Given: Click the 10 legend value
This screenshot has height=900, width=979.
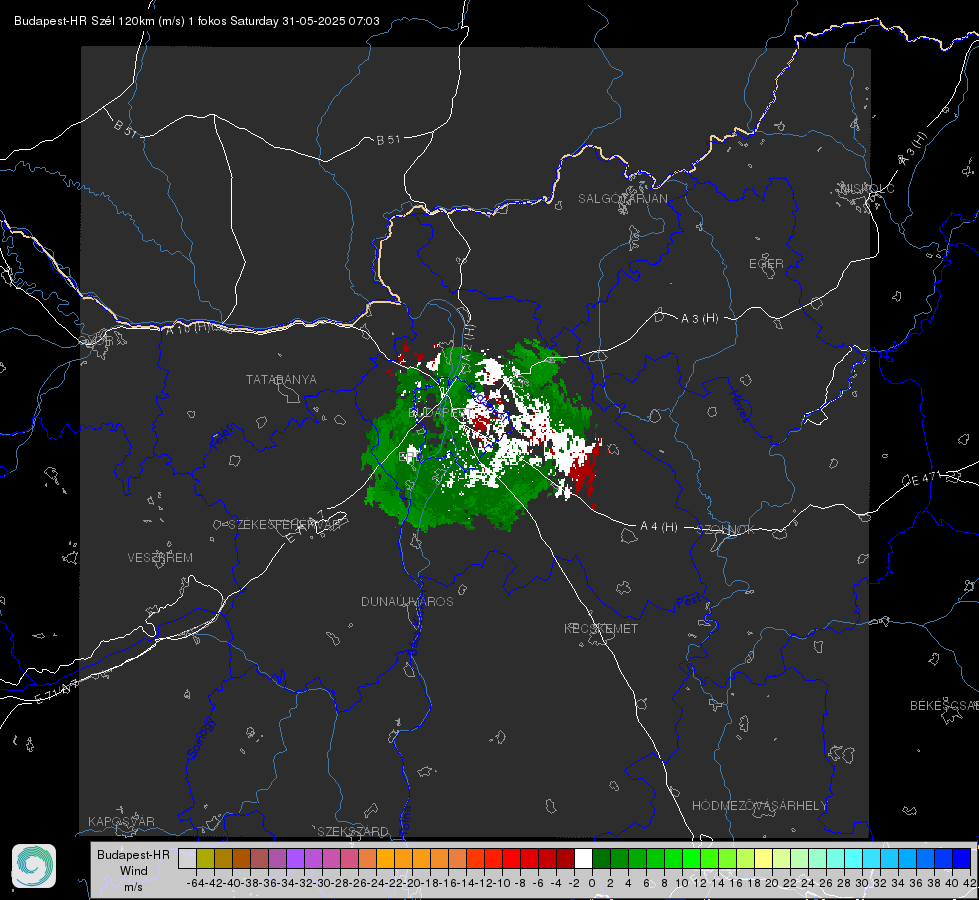Looking at the screenshot, I should 682,883.
